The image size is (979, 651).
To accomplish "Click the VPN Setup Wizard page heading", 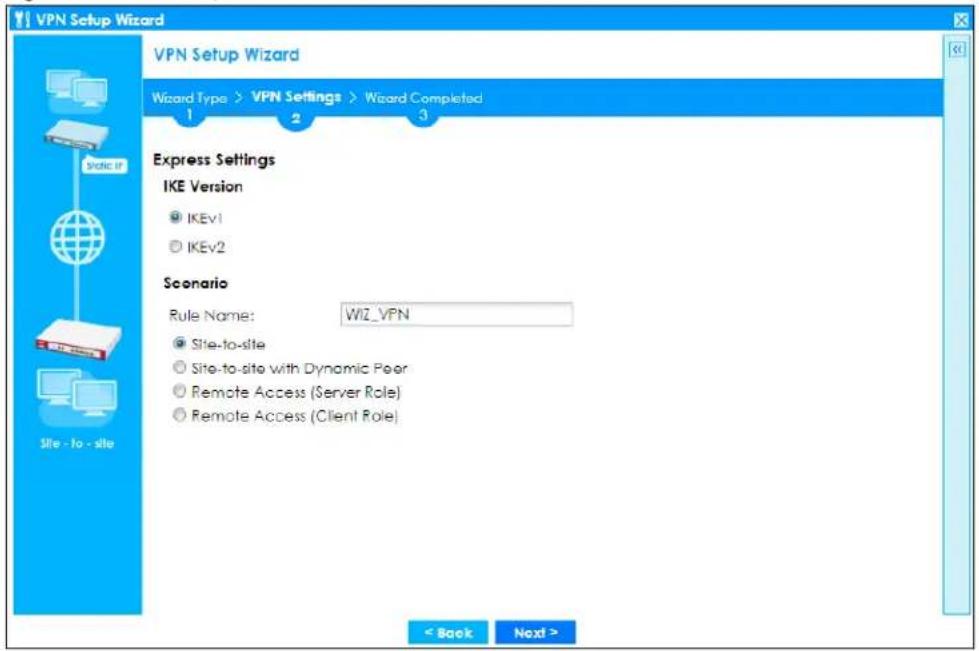I will (227, 55).
